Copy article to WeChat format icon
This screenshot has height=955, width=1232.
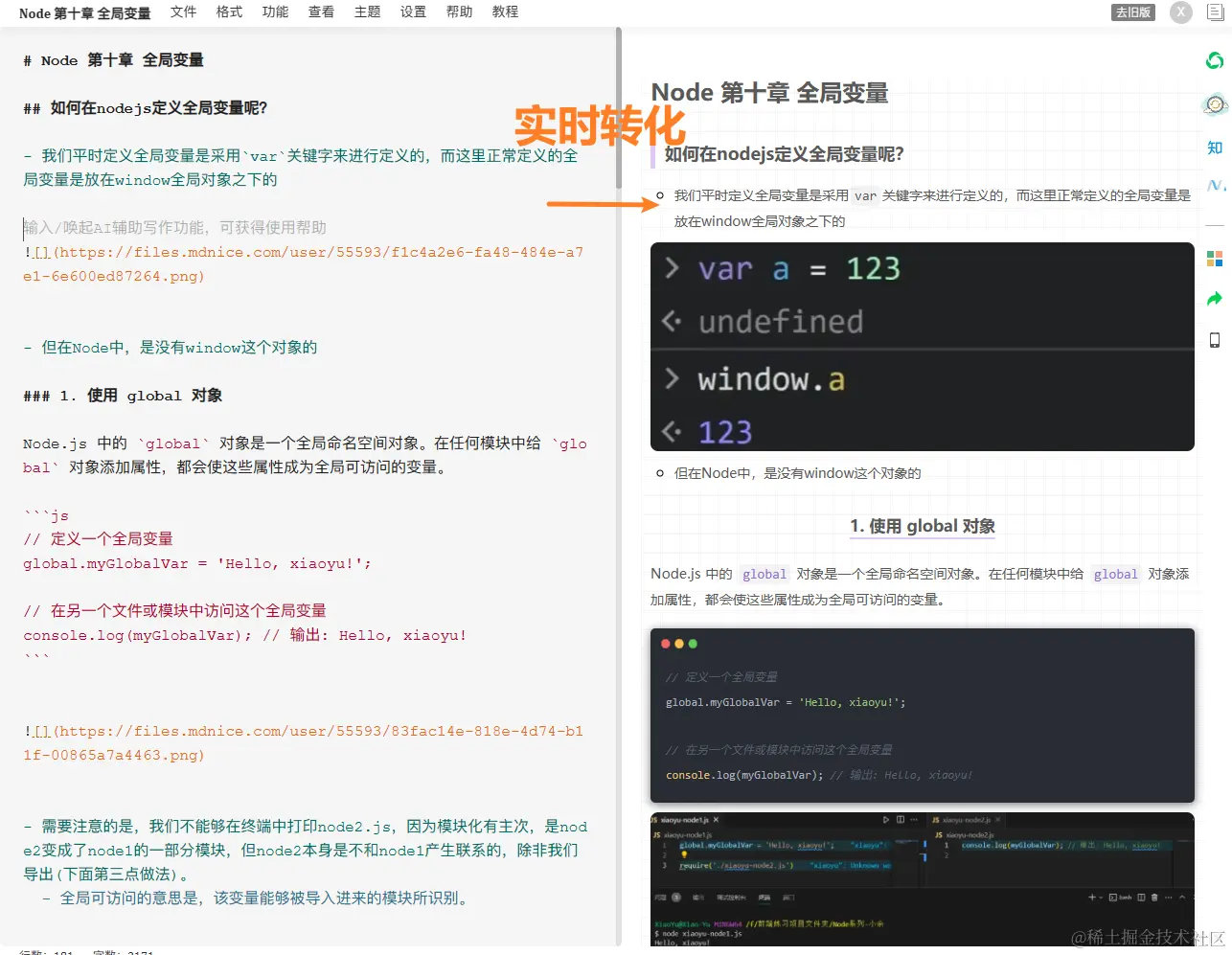(1214, 60)
